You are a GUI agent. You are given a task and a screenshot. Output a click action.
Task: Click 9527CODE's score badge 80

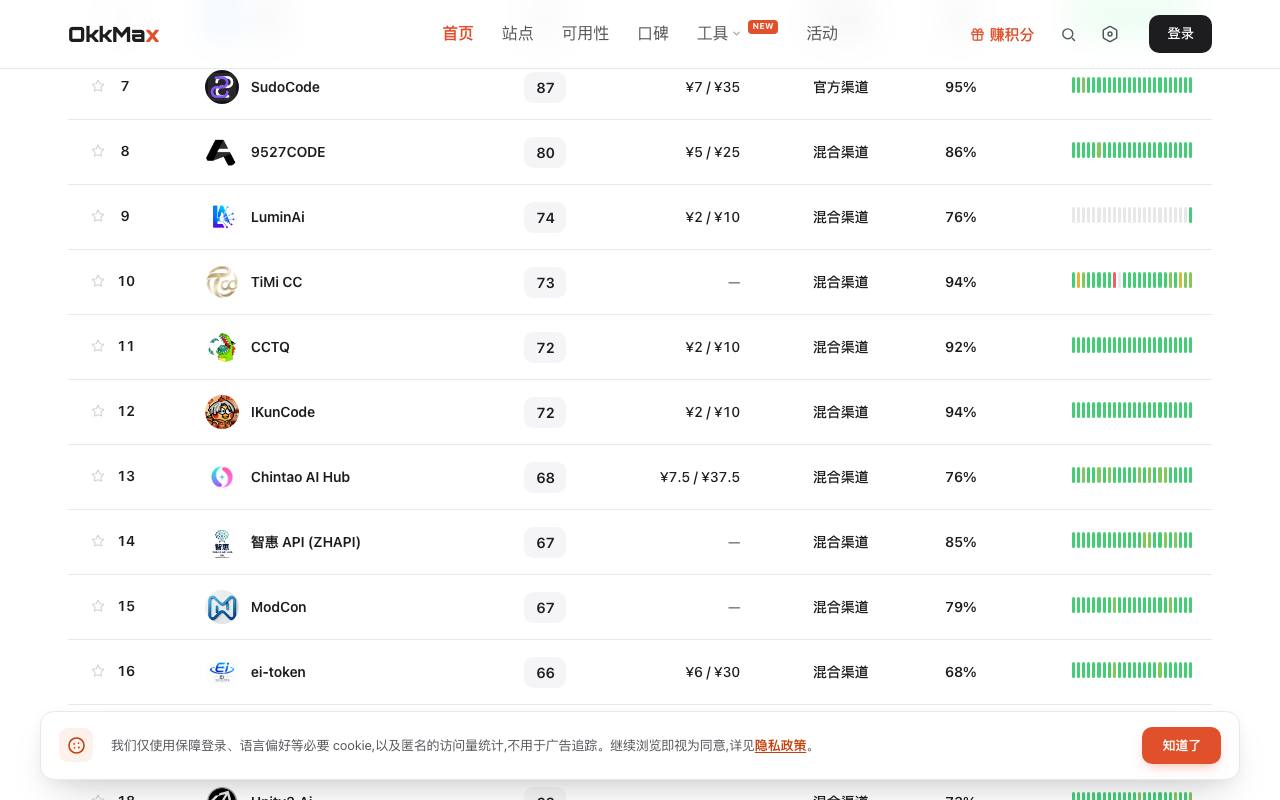[545, 153]
